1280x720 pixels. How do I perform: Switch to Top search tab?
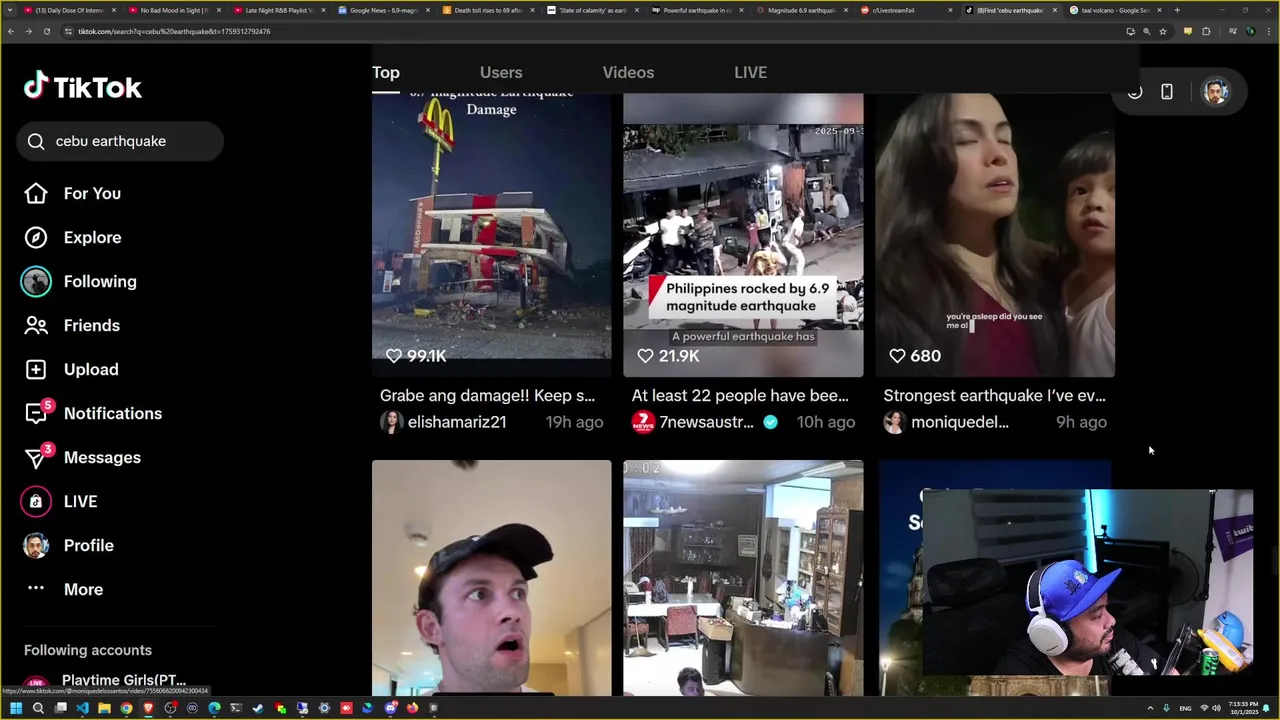(x=386, y=72)
